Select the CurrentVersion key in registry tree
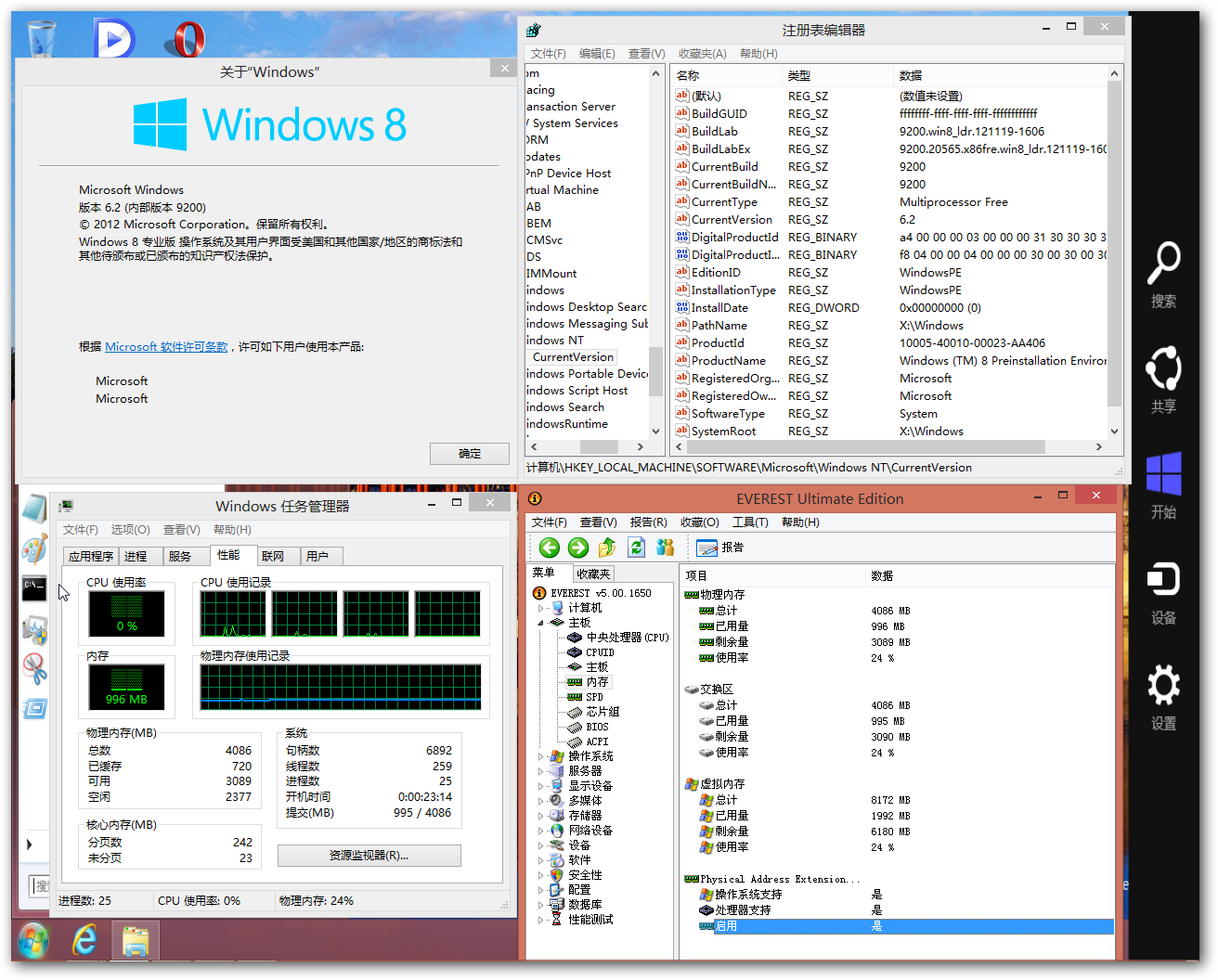This screenshot has height=980, width=1218. pyautogui.click(x=573, y=357)
